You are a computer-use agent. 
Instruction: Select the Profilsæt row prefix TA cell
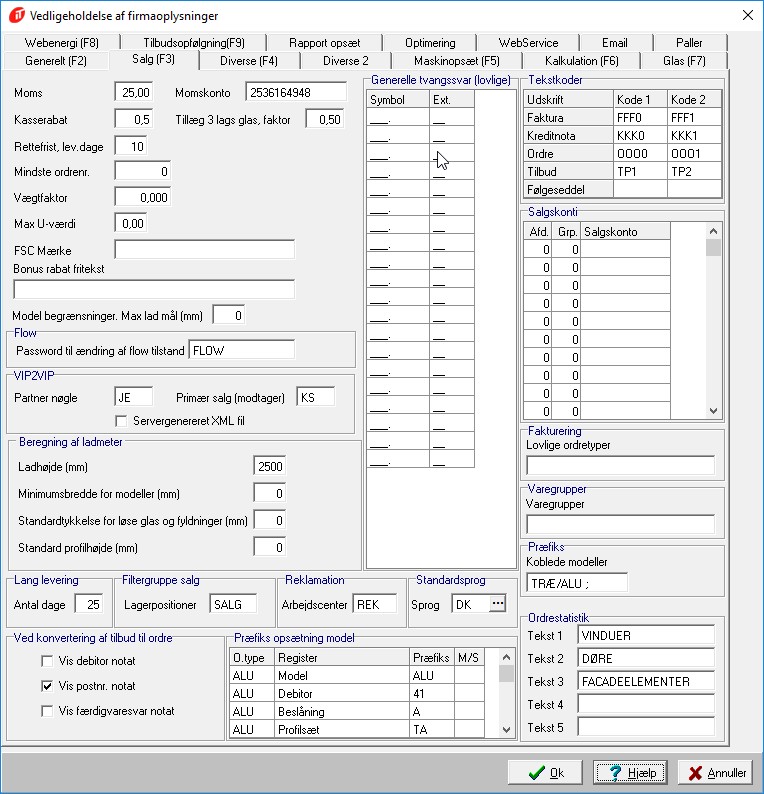(x=431, y=729)
